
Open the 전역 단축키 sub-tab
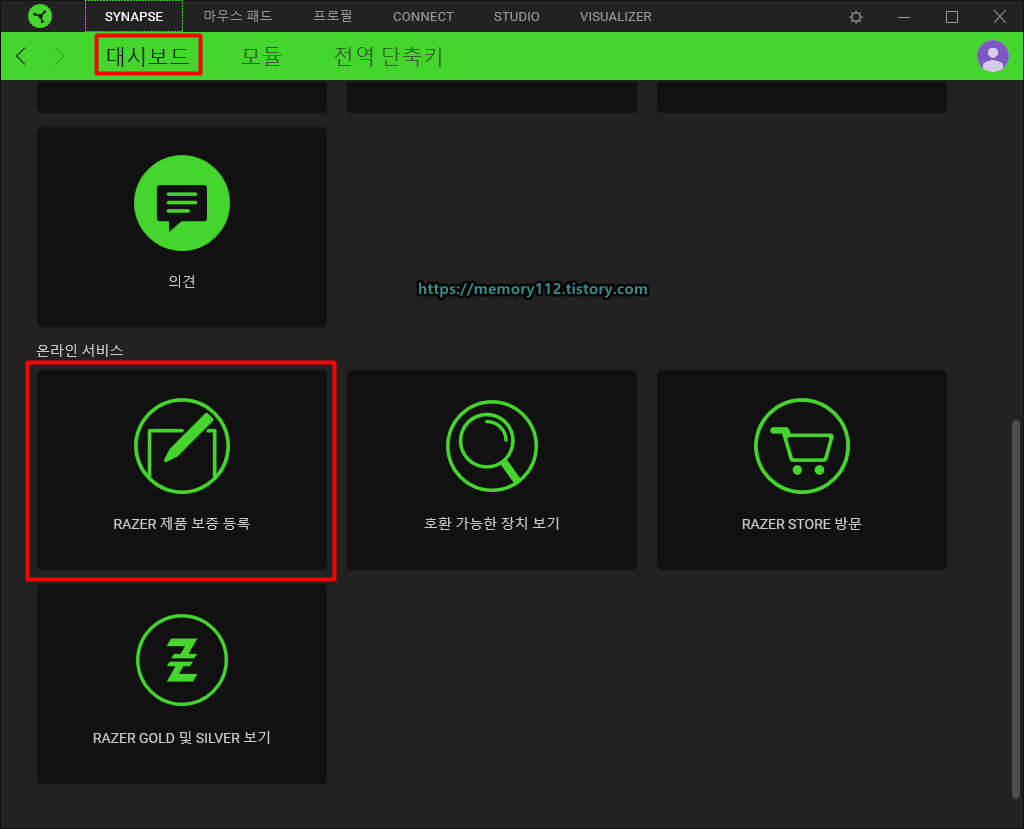(x=389, y=56)
